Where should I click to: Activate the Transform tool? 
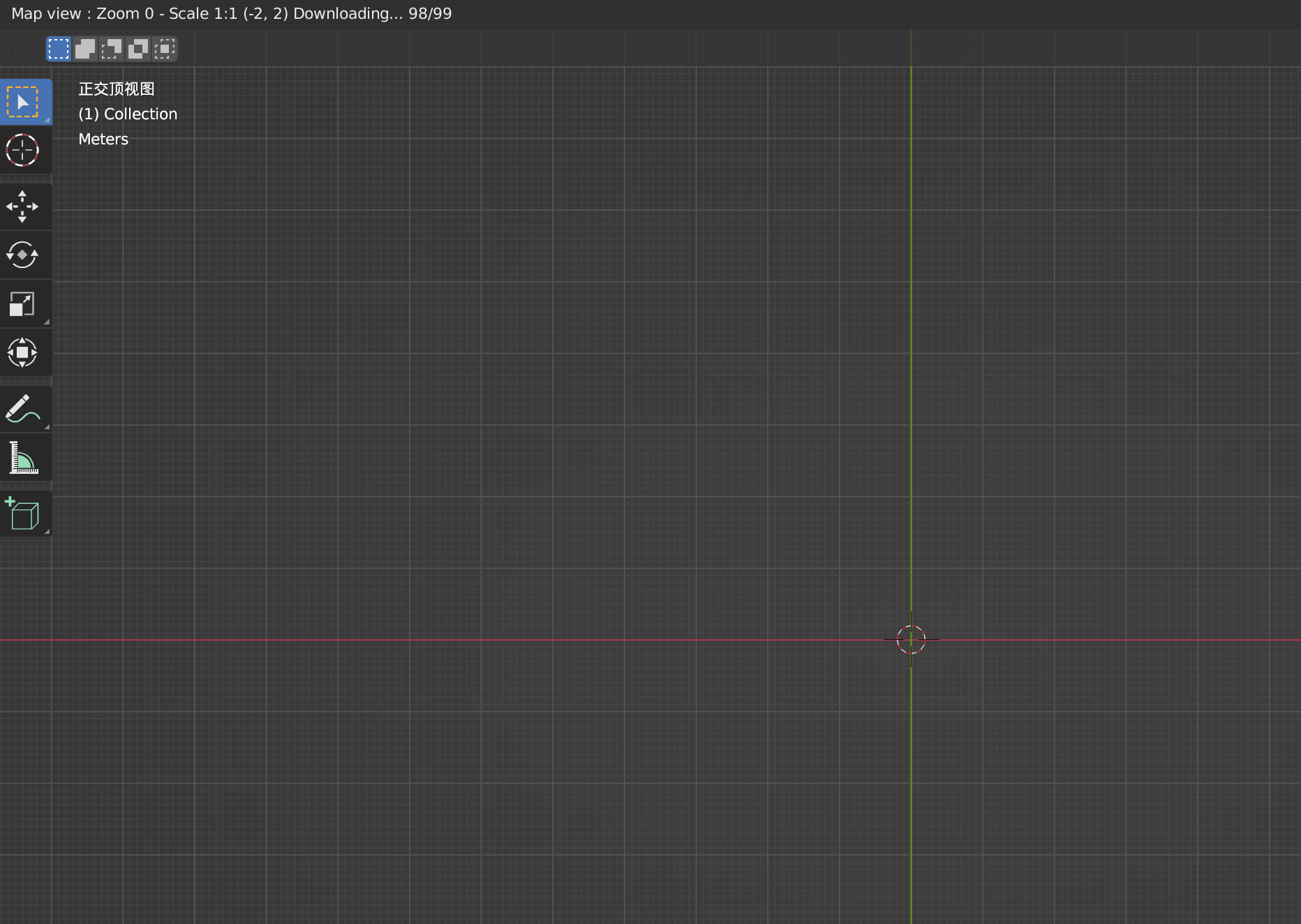click(x=25, y=352)
